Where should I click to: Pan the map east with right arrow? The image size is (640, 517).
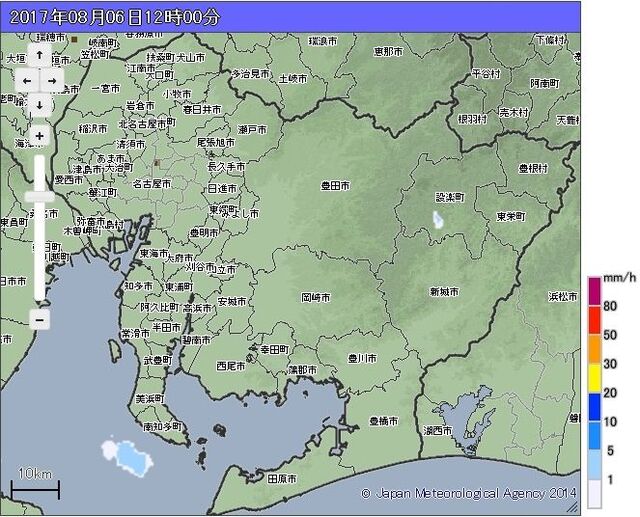click(52, 81)
